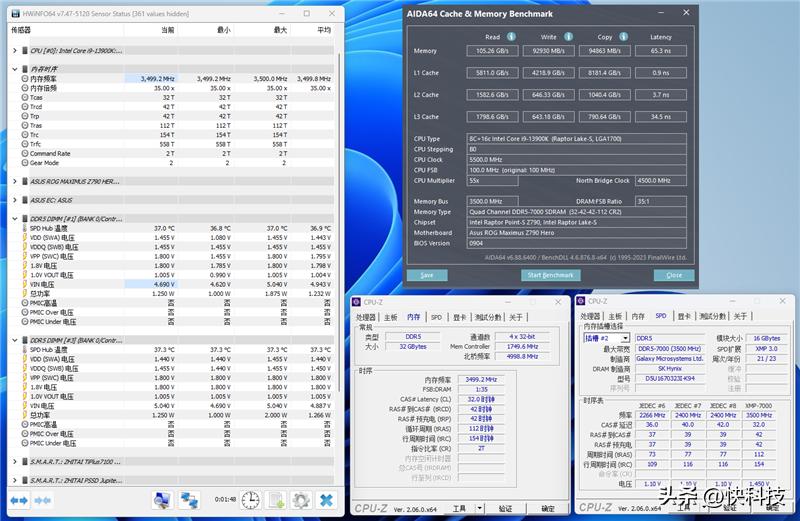
Task: Click the 验证 button in left CPU-Z window
Action: 506,509
